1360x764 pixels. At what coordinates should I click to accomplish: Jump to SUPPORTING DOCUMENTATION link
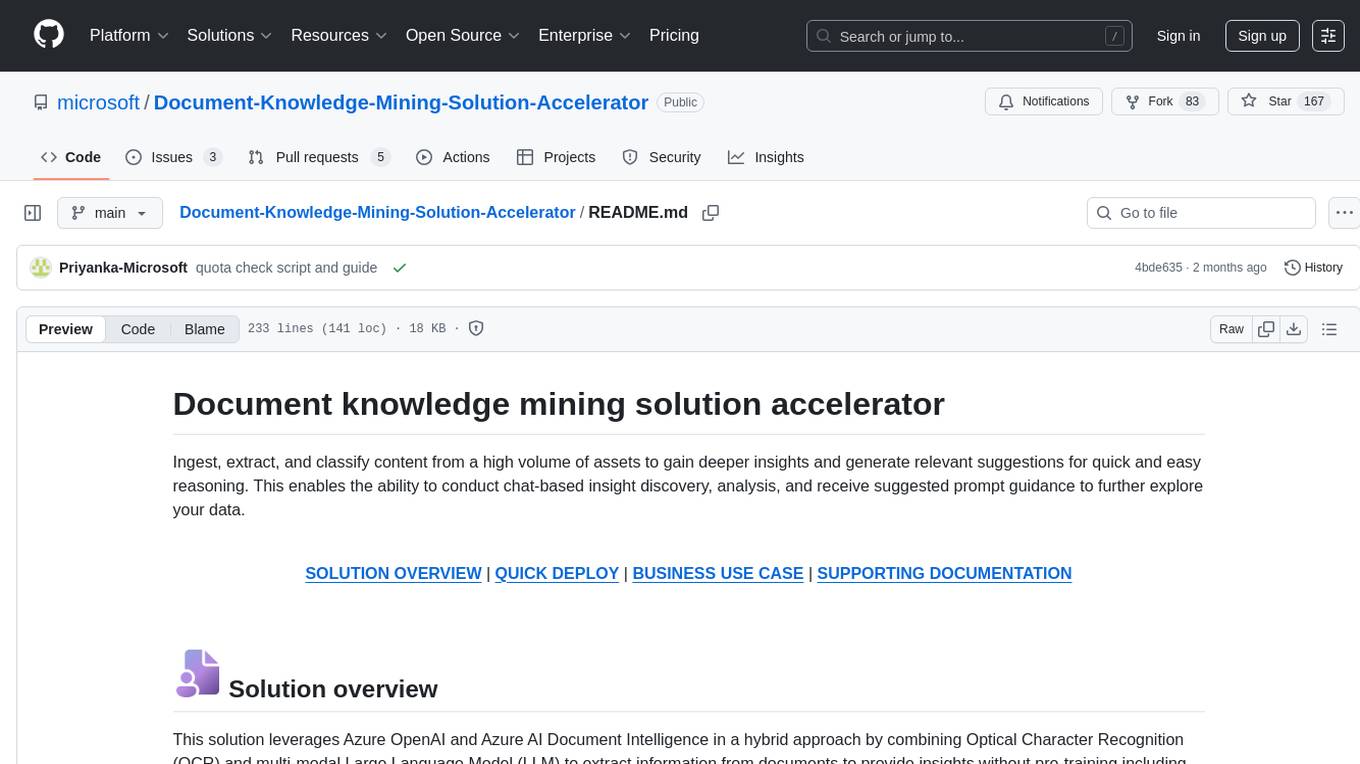[x=944, y=573]
